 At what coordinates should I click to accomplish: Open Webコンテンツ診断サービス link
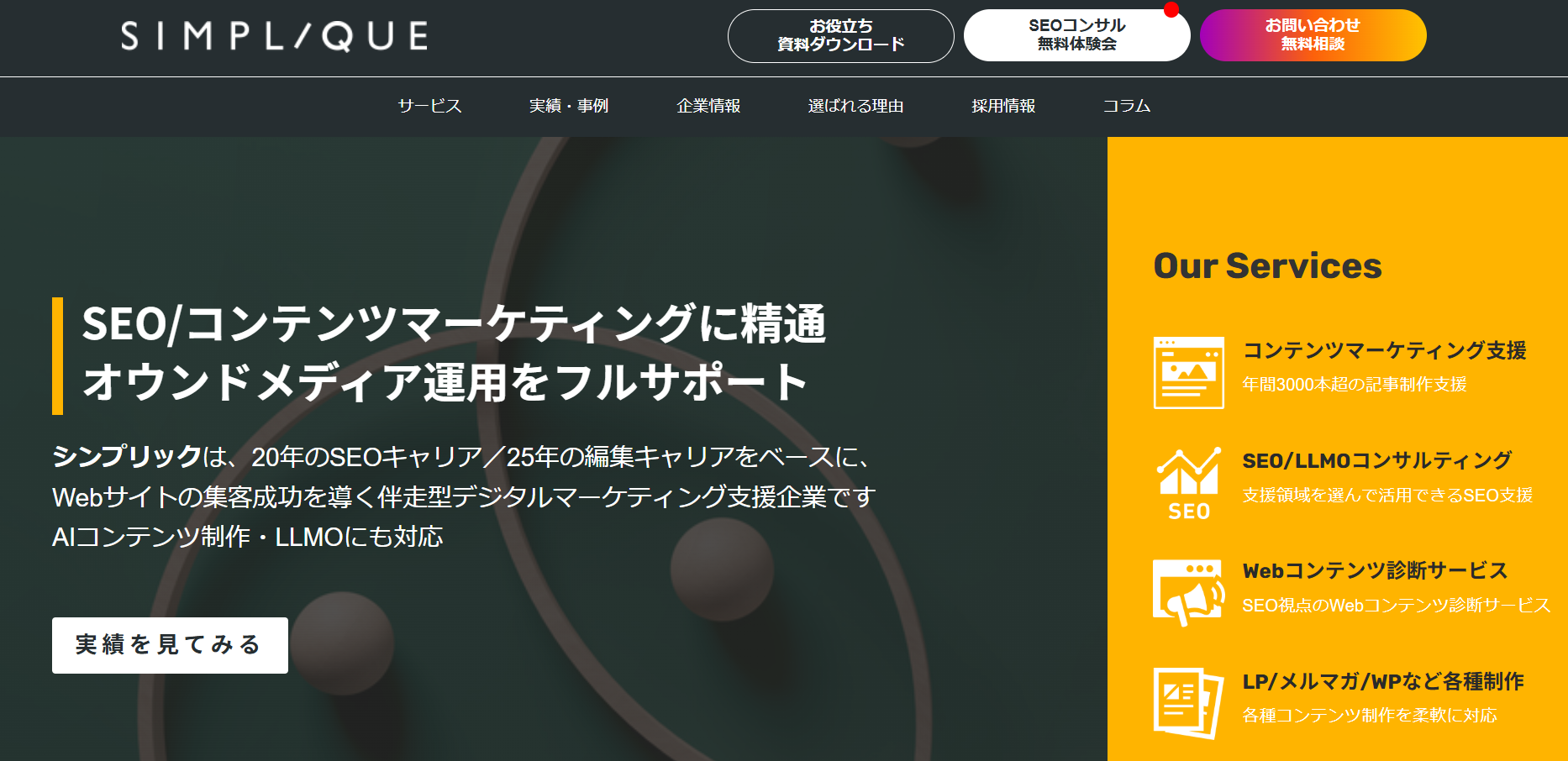click(x=1375, y=570)
